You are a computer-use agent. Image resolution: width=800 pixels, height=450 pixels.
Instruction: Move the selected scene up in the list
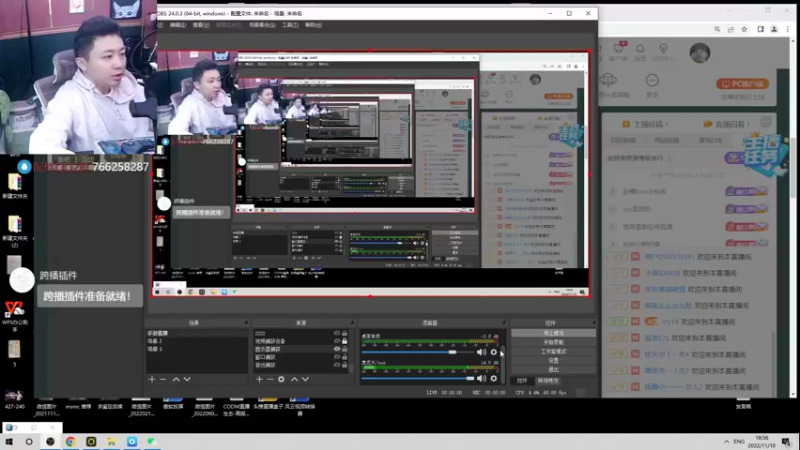coord(176,379)
